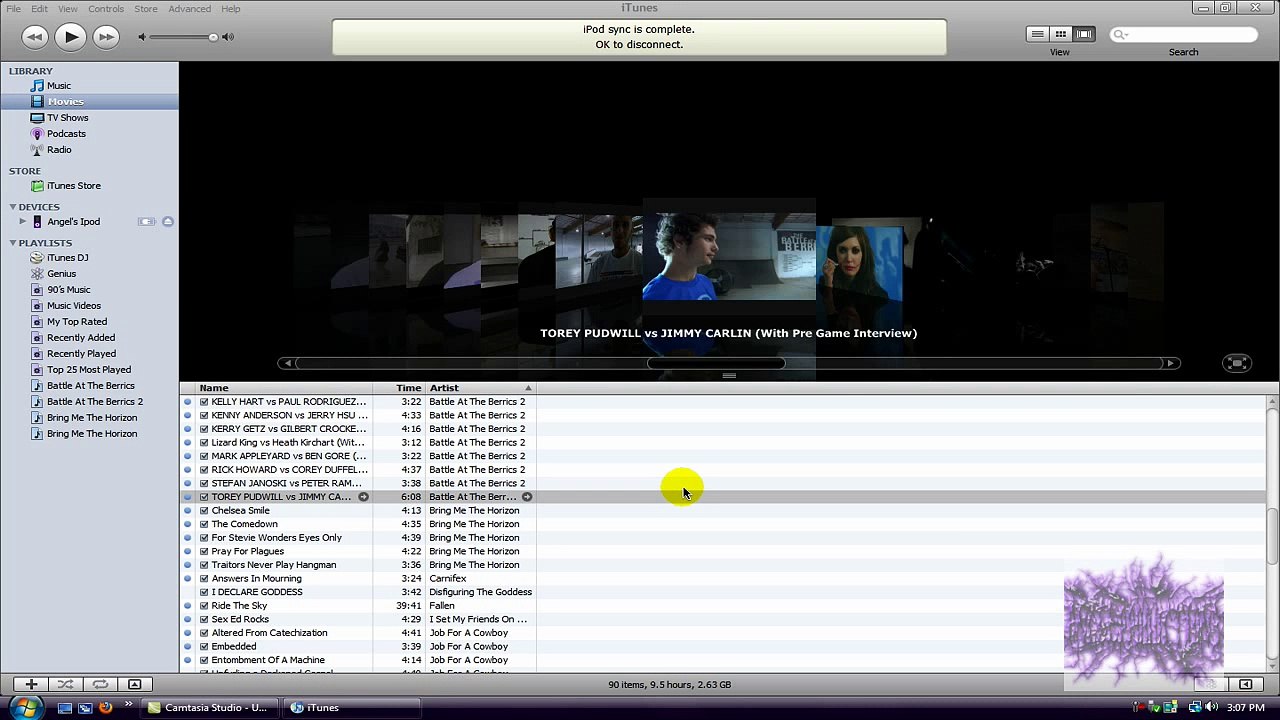This screenshot has width=1280, height=720.
Task: Click the battery icon beside Angel's Ipod
Action: click(x=146, y=222)
